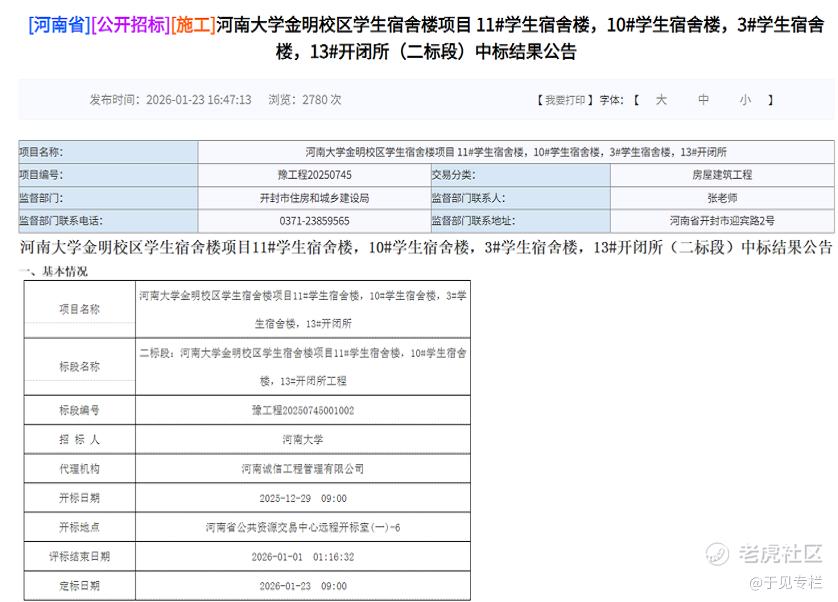Select the 一、基本情况 section heading

tap(54, 272)
